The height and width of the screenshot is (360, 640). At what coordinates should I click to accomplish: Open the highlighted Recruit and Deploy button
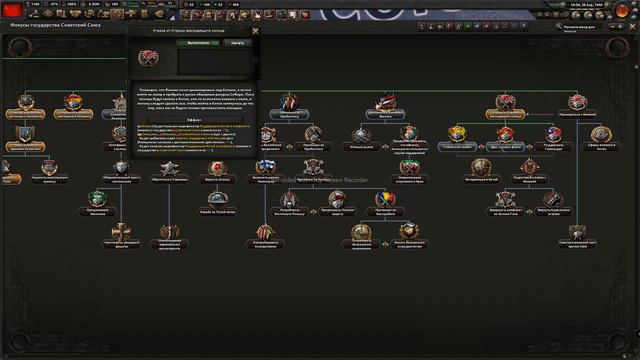pyautogui.click(x=118, y=14)
